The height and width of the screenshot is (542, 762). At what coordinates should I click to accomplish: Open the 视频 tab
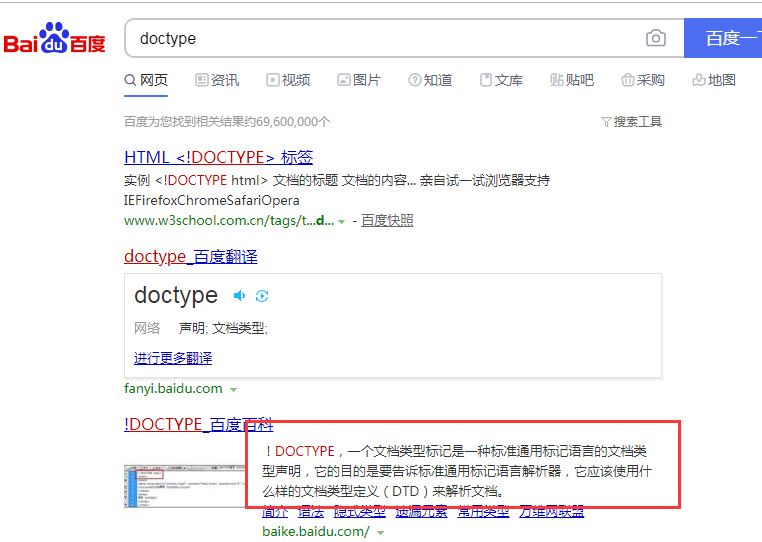coord(288,80)
